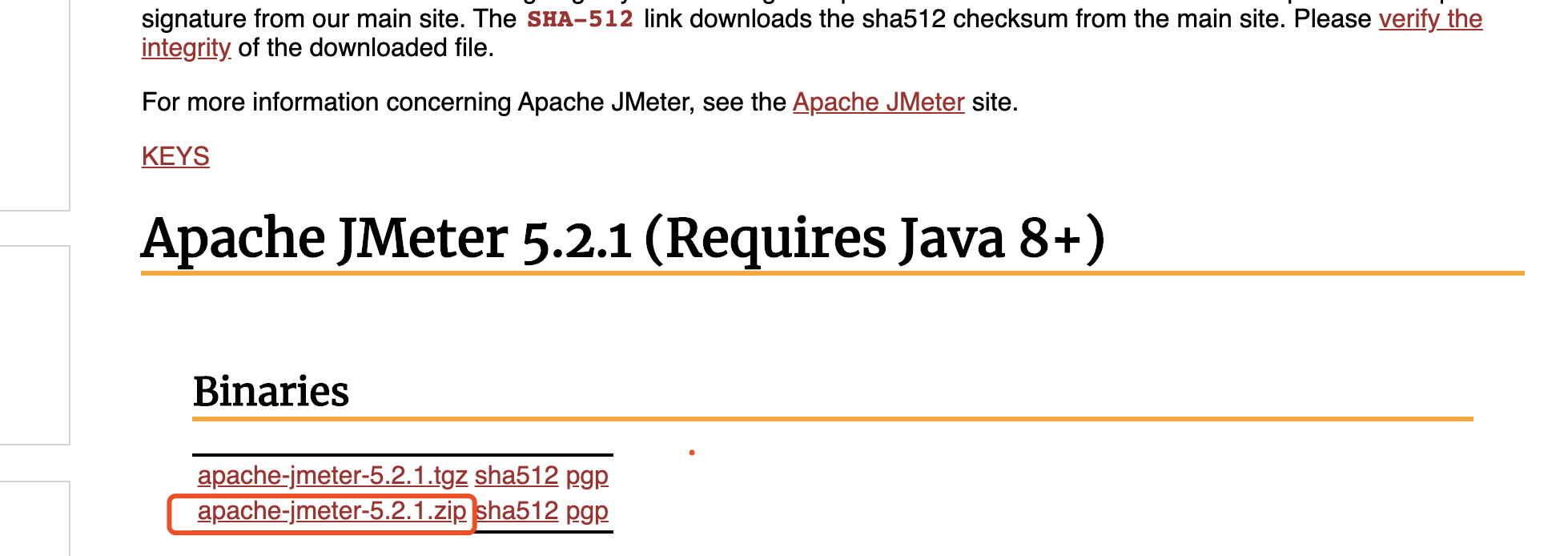Open the KEYS link
This screenshot has width=1568, height=556.
175,156
